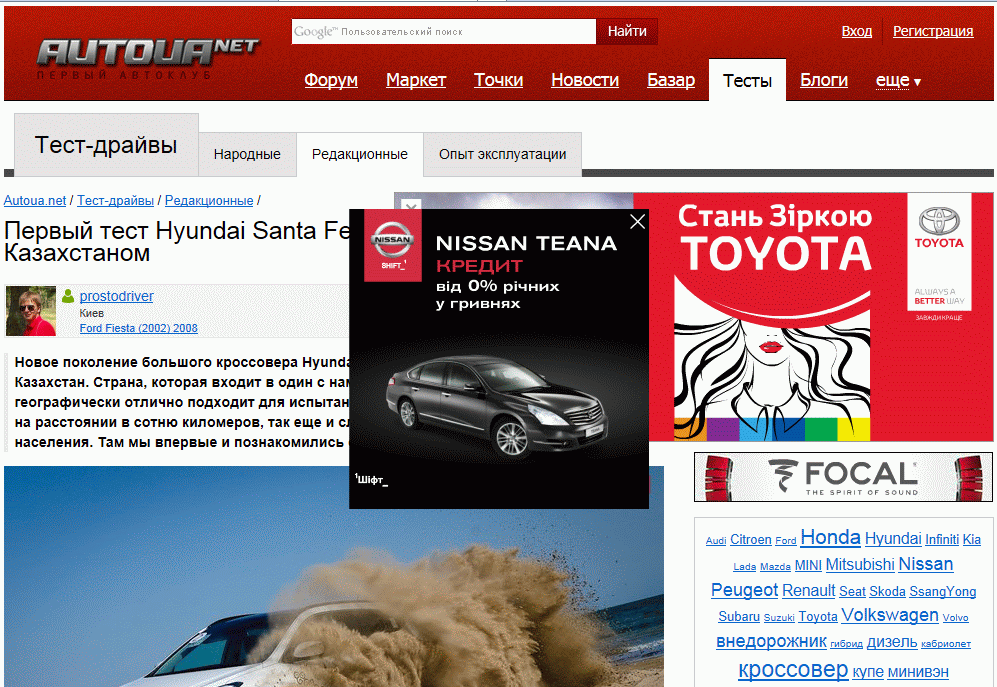Viewport: 997px width, 687px height.
Task: Select the Volkswagen tag
Action: (890, 615)
